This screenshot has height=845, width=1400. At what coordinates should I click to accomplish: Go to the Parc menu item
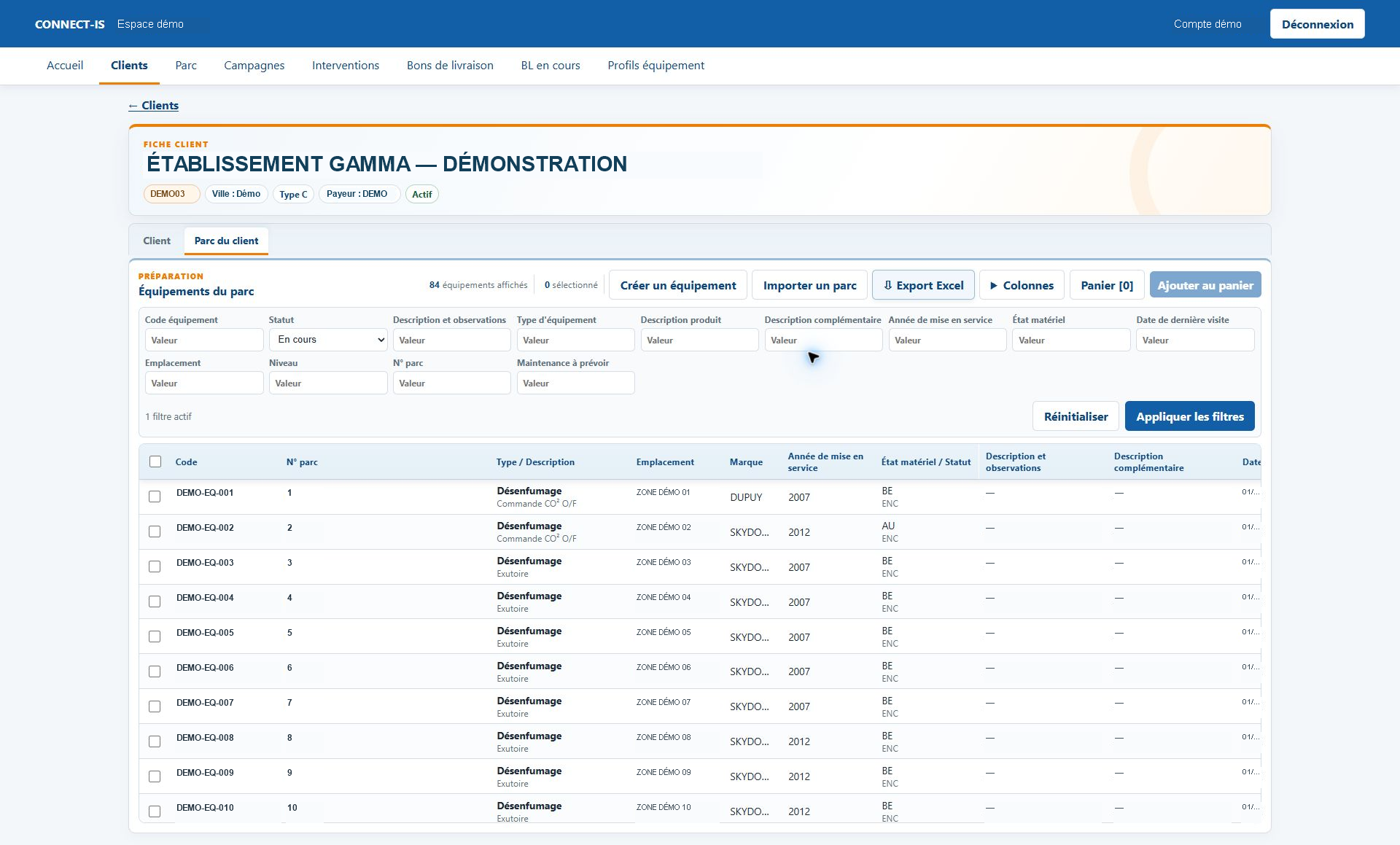186,66
